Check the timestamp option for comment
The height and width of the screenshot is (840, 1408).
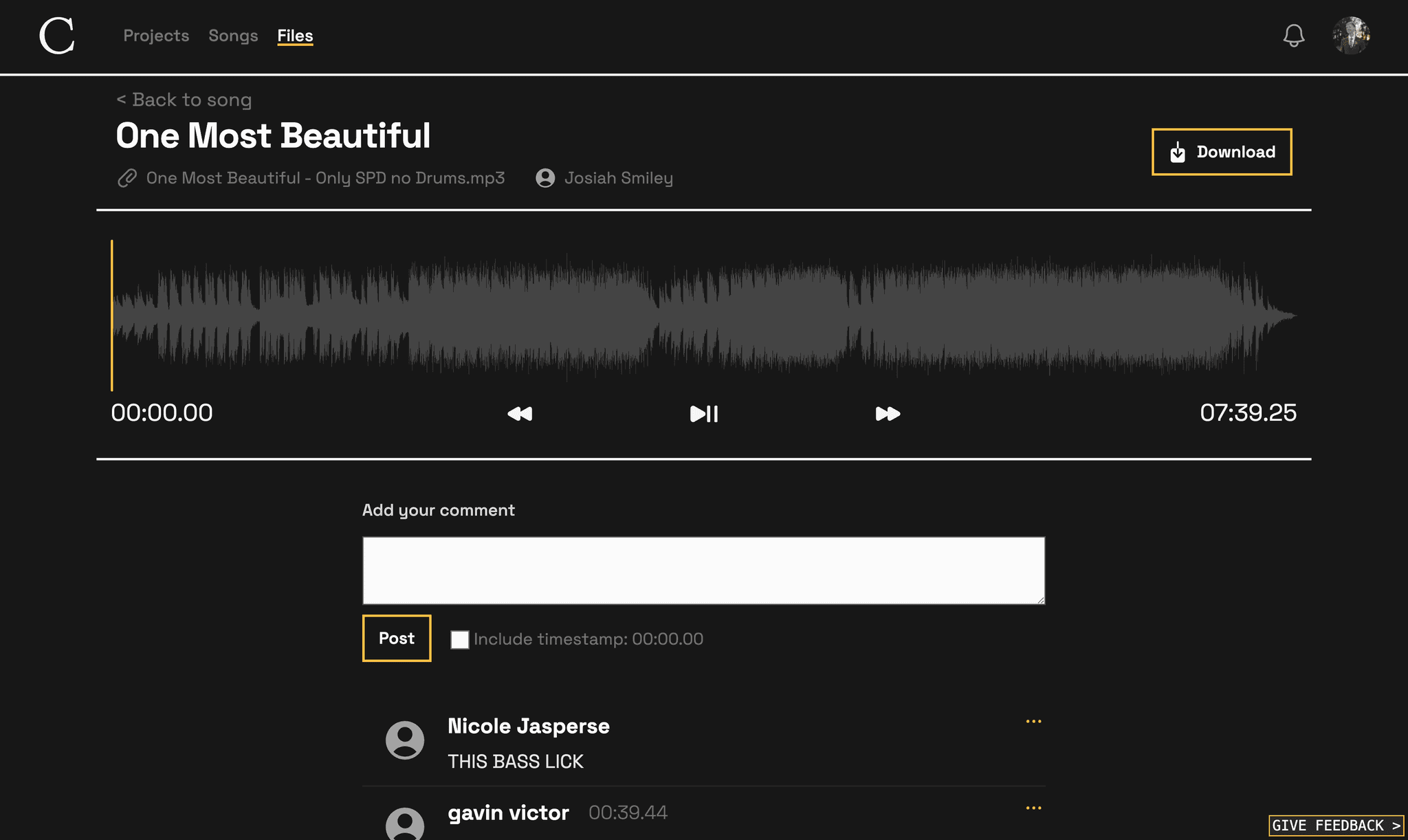459,639
